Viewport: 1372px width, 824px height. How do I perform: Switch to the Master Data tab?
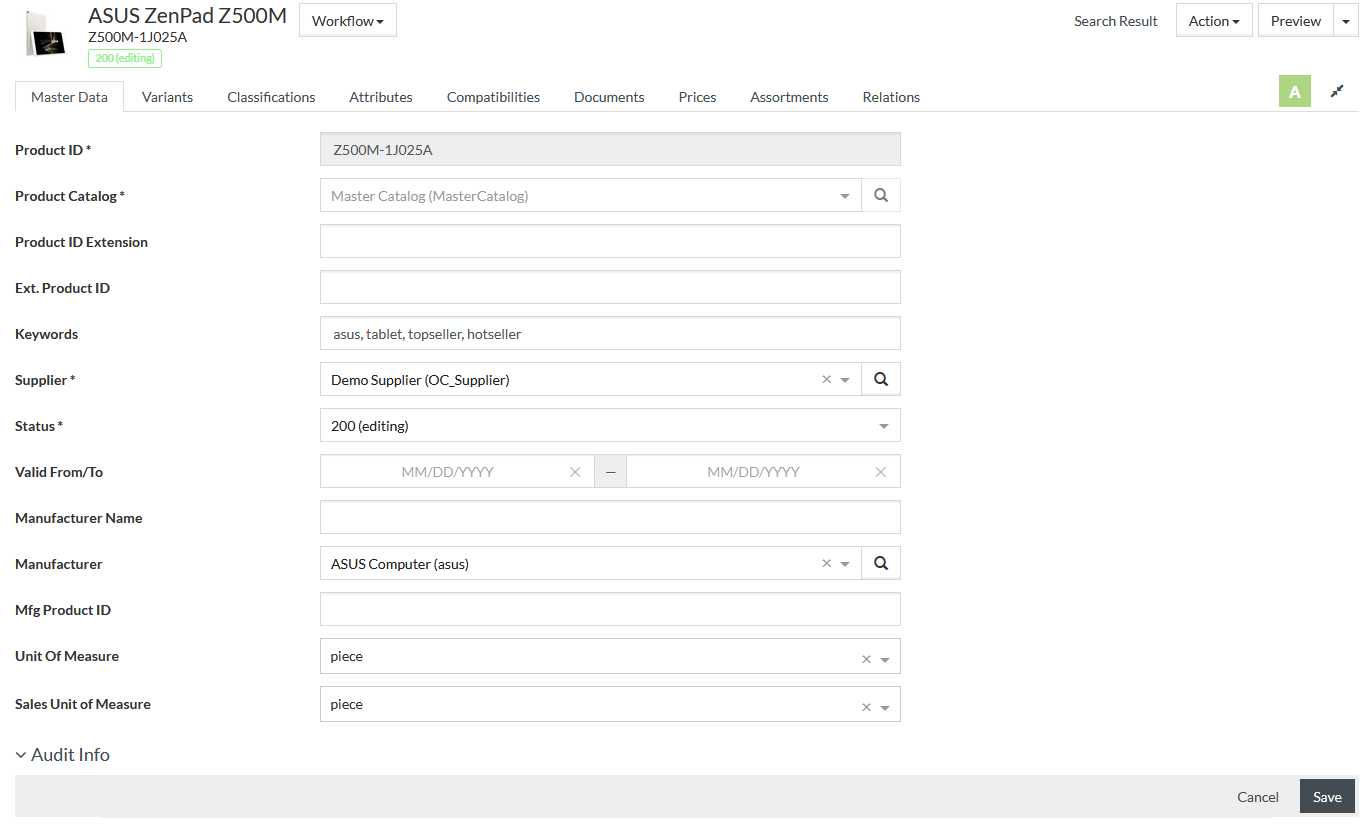[x=69, y=97]
